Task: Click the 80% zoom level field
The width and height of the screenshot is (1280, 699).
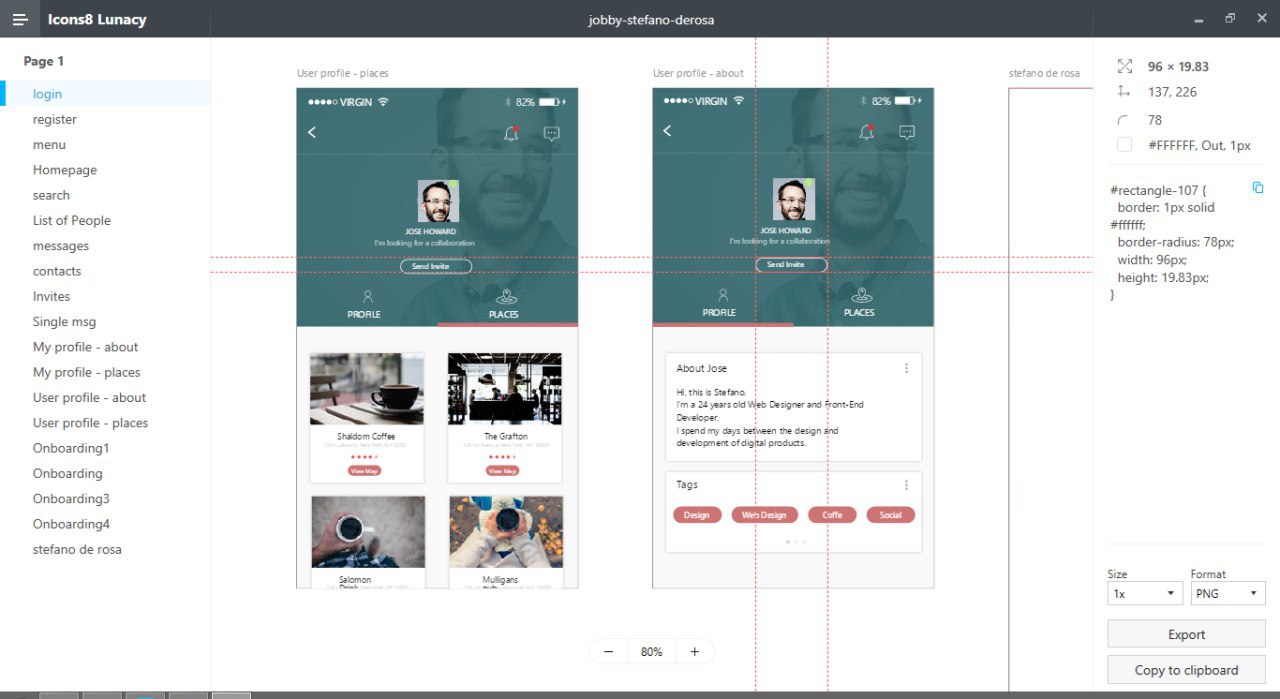Action: 652,652
